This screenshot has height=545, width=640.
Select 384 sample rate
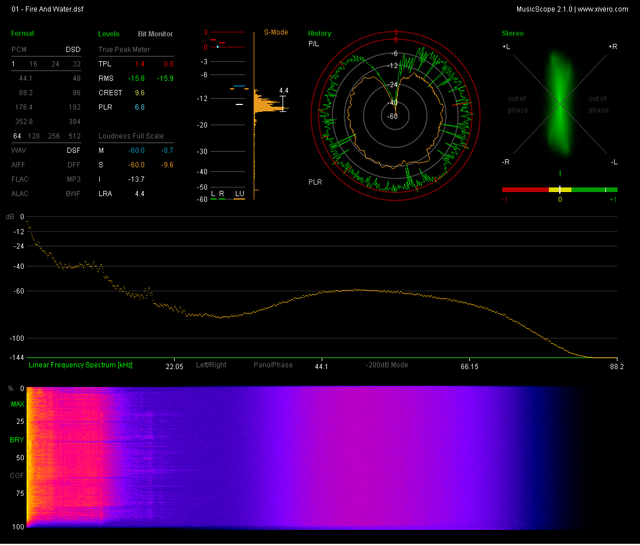click(75, 122)
